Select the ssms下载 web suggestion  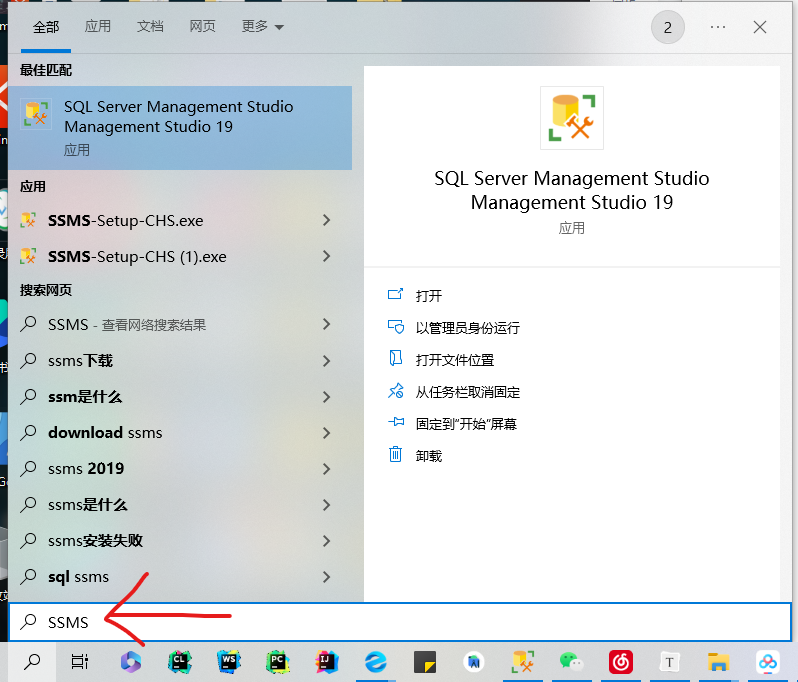180,361
